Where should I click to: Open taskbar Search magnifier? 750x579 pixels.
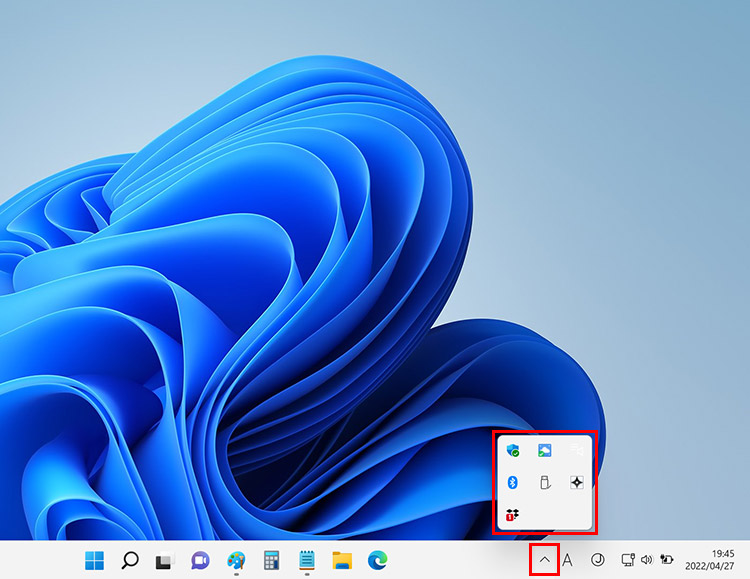tap(129, 560)
